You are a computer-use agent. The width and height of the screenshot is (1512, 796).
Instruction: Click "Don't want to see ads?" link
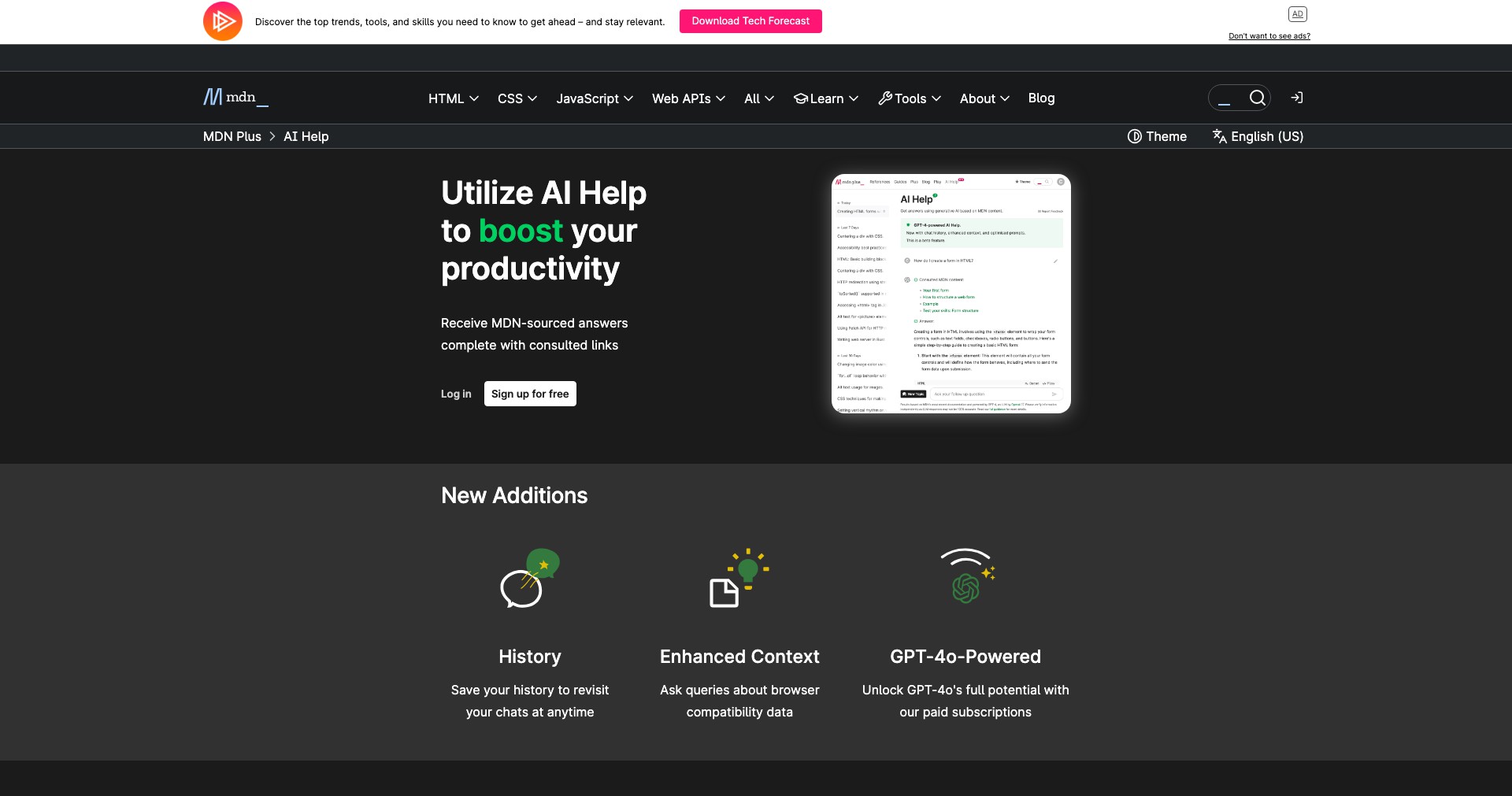[1269, 36]
